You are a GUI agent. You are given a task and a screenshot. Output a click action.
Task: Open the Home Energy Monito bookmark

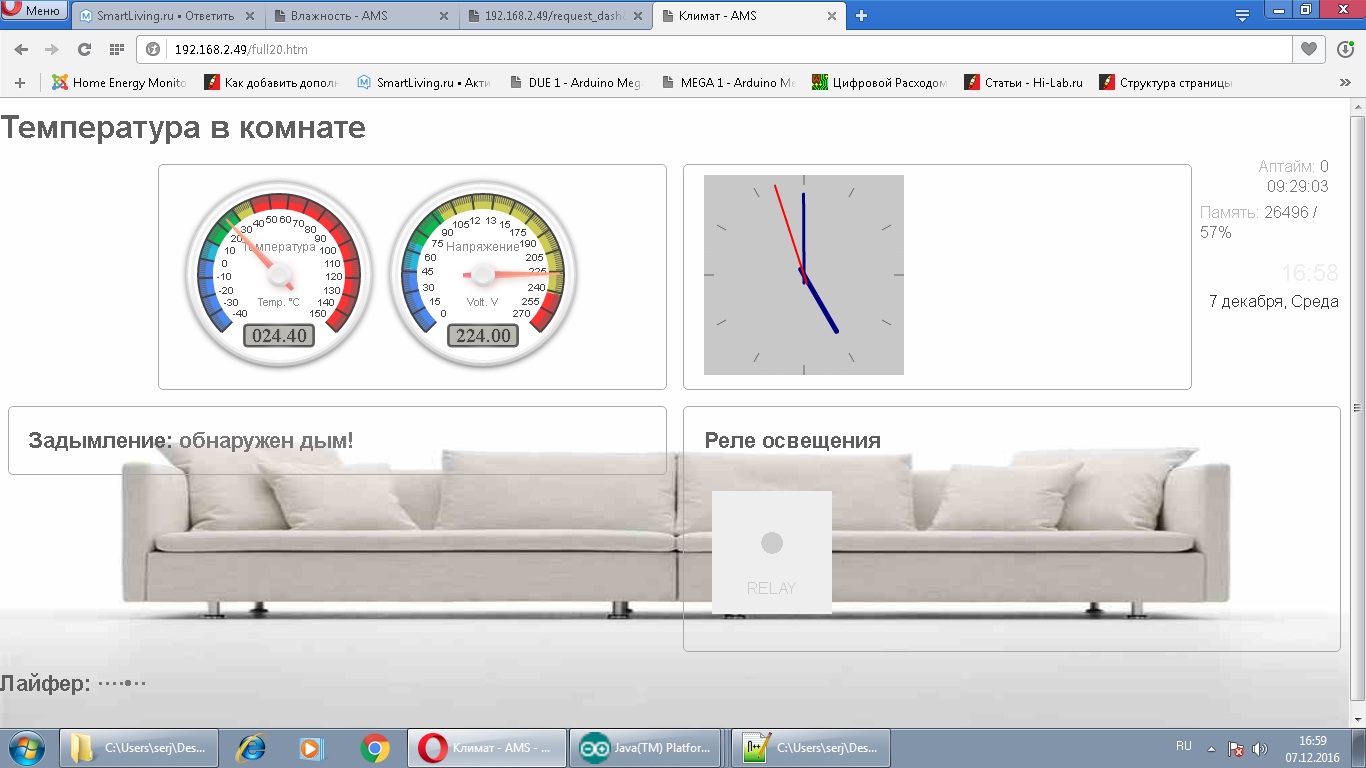[x=120, y=83]
